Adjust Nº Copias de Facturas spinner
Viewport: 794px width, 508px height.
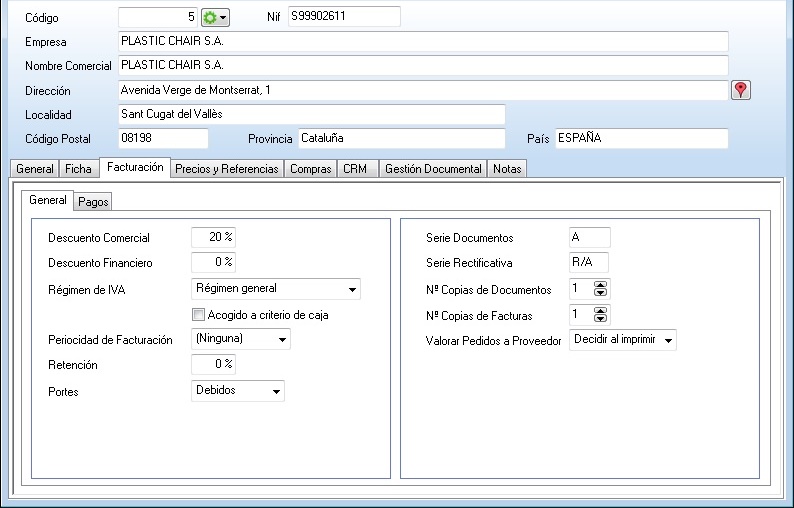(x=600, y=315)
